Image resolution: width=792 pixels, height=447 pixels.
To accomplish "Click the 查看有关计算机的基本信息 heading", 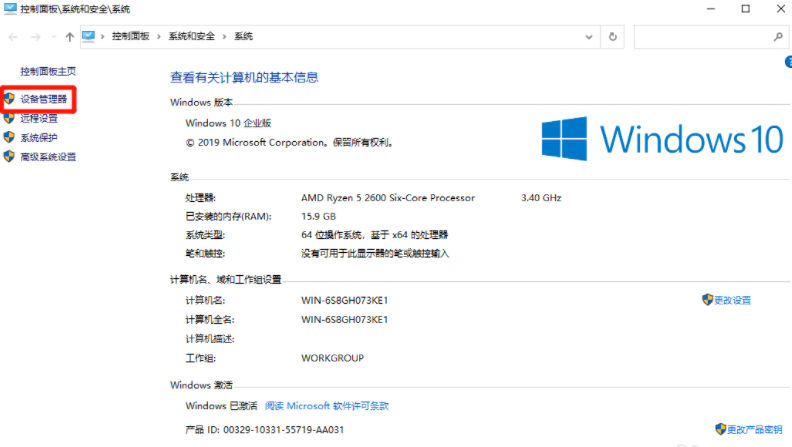I will (x=244, y=77).
